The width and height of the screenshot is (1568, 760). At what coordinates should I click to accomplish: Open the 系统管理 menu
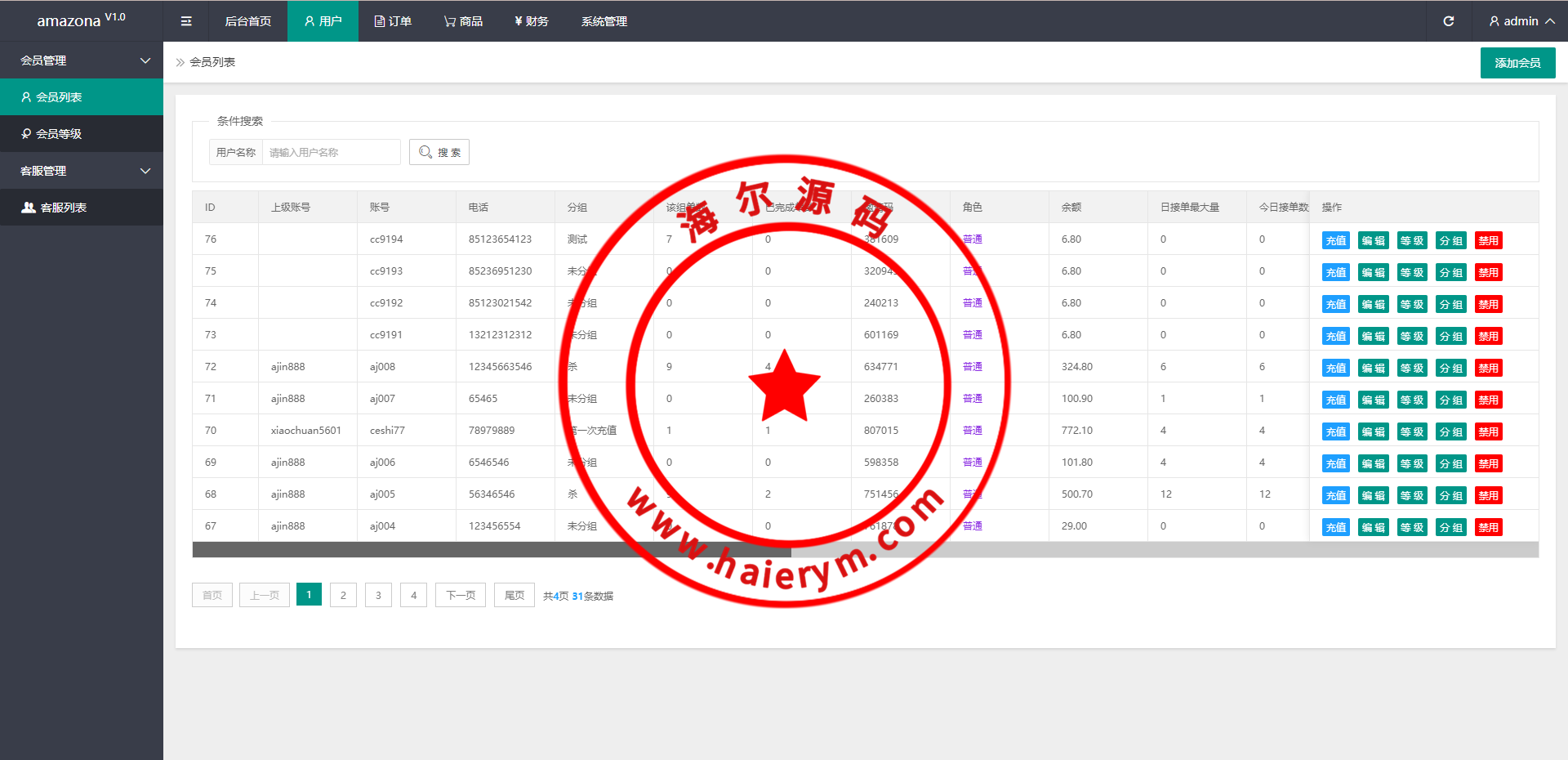(x=604, y=21)
